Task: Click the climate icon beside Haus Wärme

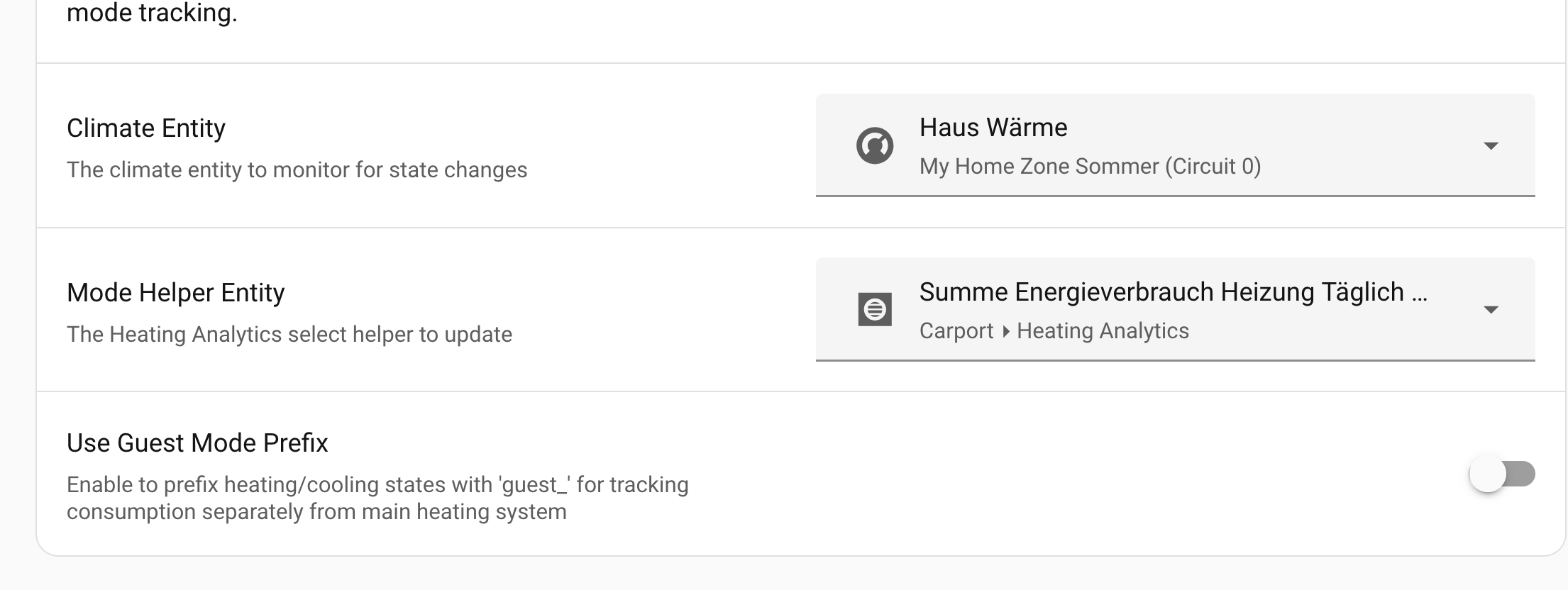Action: (x=875, y=146)
